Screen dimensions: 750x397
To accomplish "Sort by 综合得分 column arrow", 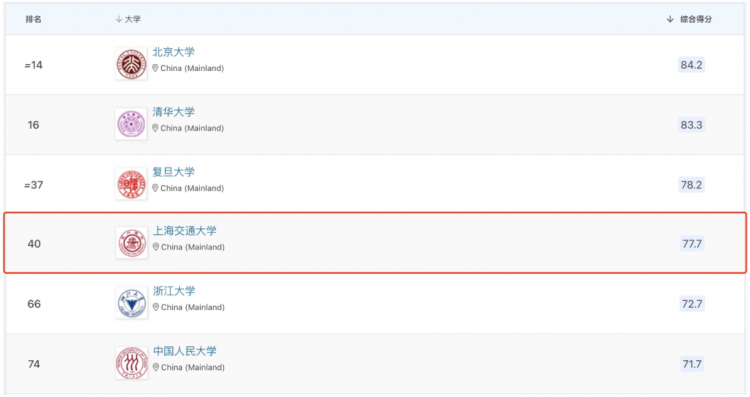I will point(670,19).
